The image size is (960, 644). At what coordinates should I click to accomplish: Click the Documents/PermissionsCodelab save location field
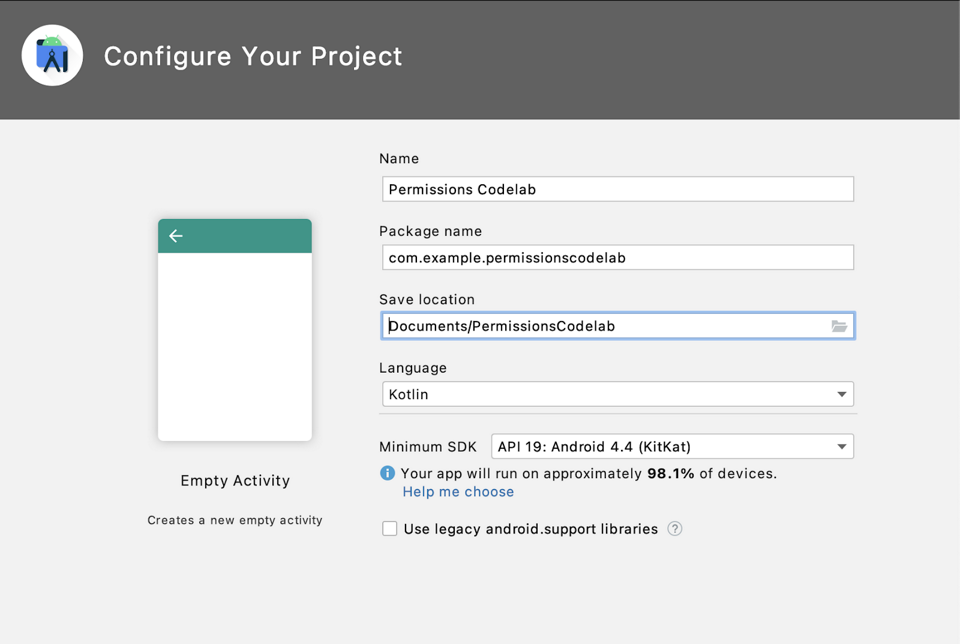tap(606, 326)
